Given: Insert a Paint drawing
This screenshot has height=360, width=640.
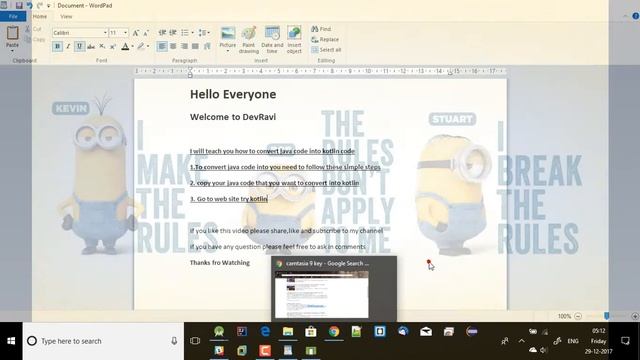Looking at the screenshot, I should (x=249, y=40).
